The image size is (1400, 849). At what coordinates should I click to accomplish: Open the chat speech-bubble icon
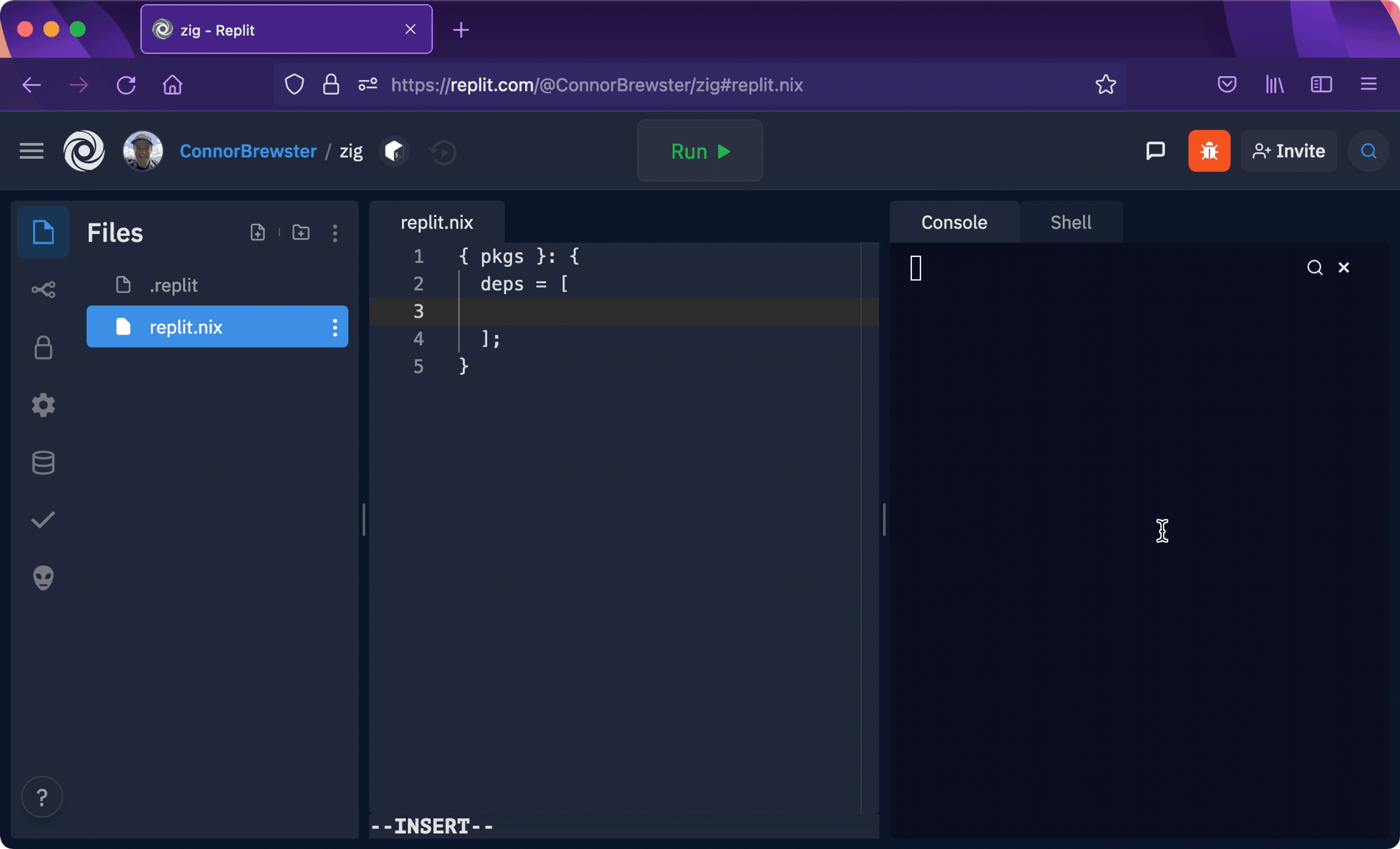[x=1155, y=151]
